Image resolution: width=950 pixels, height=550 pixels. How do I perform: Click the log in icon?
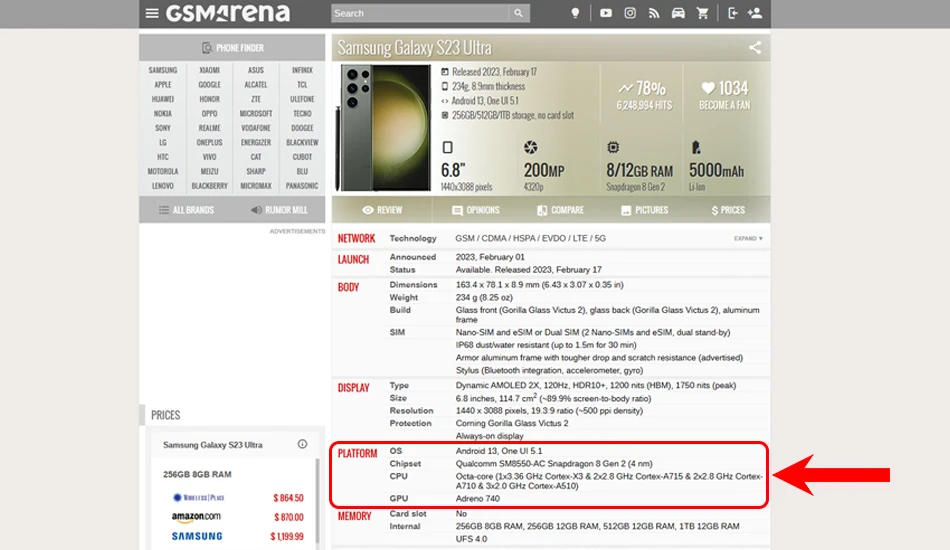click(x=732, y=13)
